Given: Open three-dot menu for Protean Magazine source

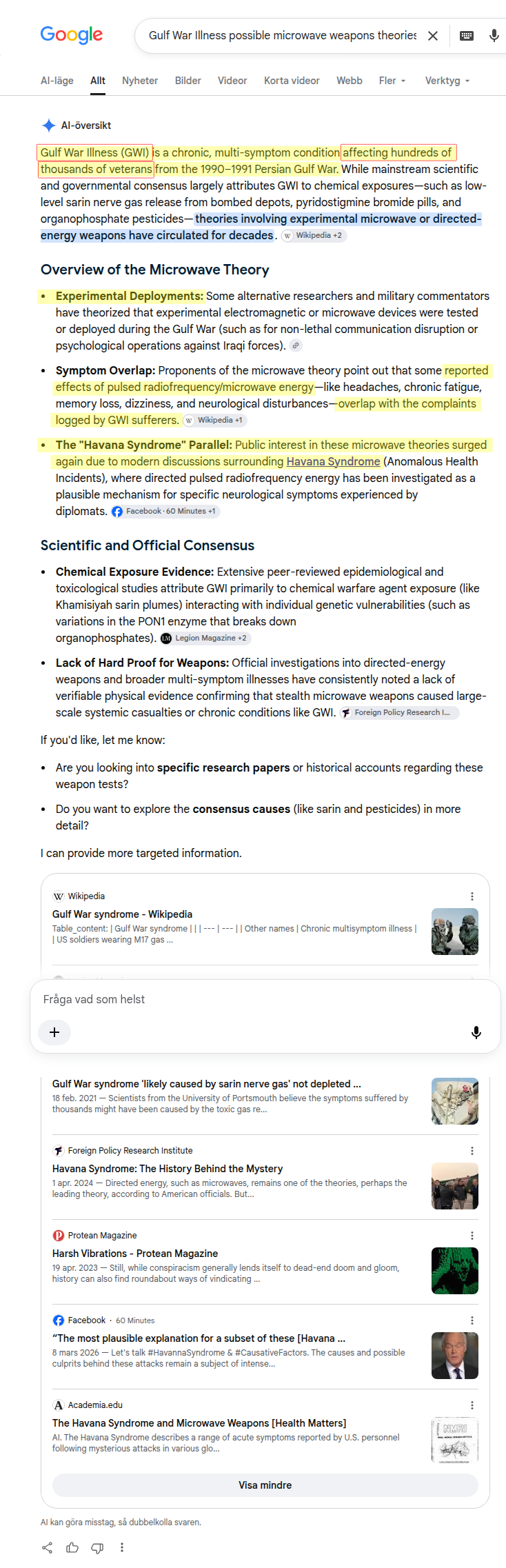Looking at the screenshot, I should [472, 1236].
